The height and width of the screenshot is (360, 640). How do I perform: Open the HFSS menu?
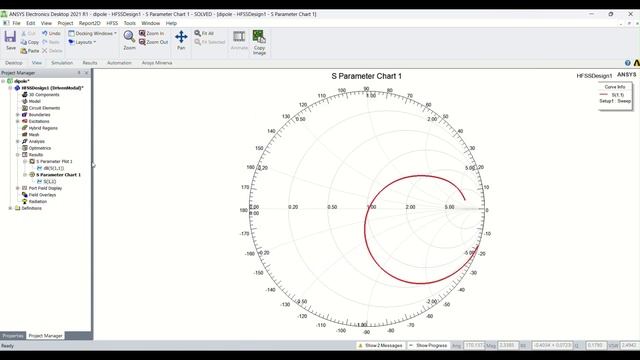pyautogui.click(x=112, y=23)
